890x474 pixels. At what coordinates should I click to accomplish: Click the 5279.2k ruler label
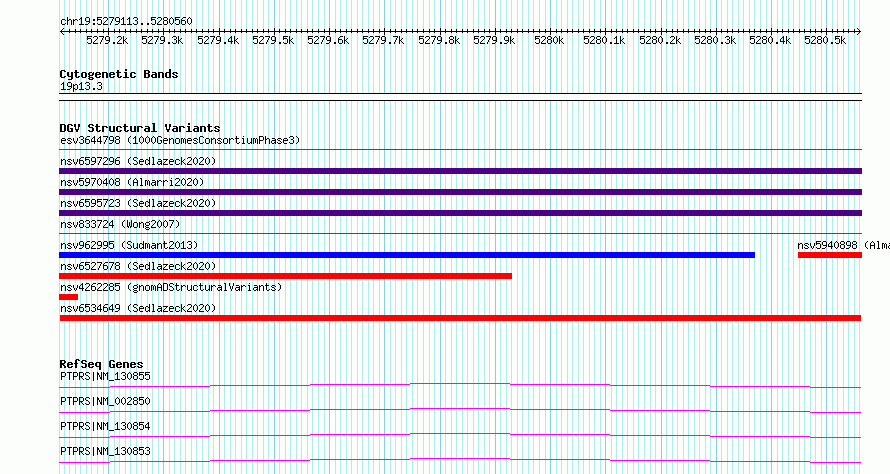(x=107, y=40)
